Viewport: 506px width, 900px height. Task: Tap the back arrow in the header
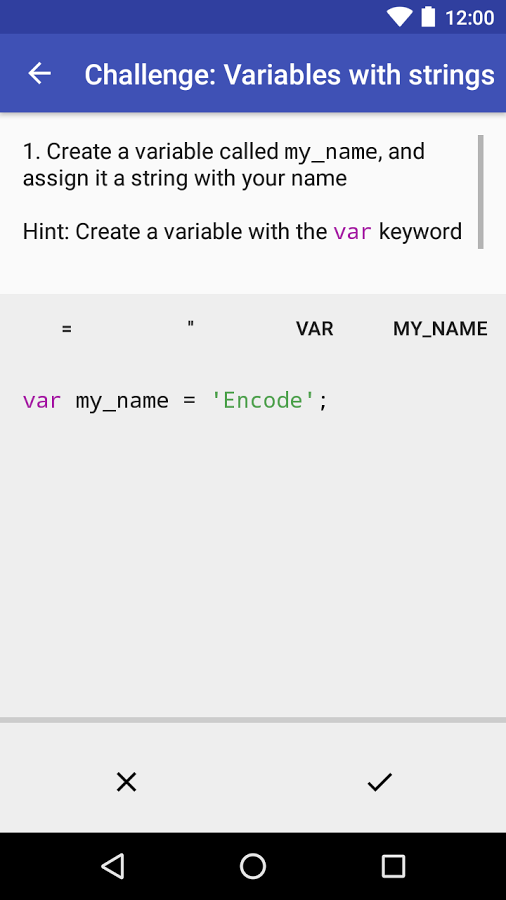tap(40, 73)
